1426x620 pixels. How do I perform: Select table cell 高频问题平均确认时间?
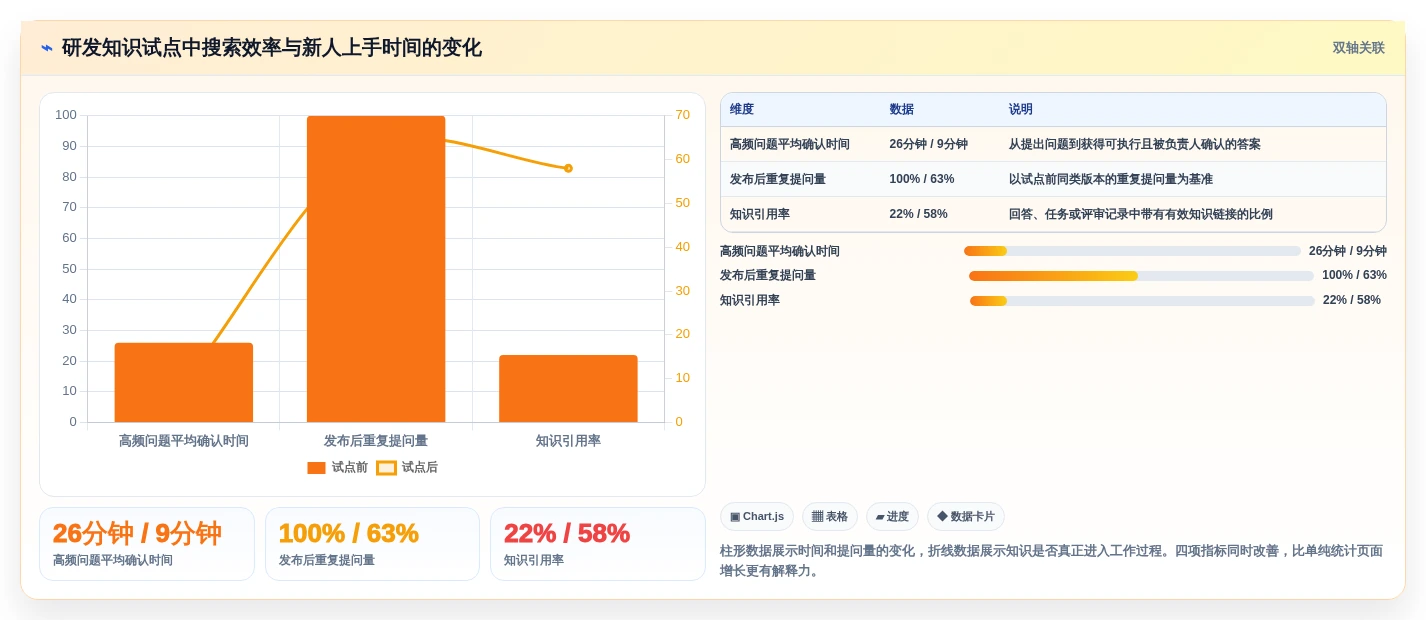click(790, 144)
